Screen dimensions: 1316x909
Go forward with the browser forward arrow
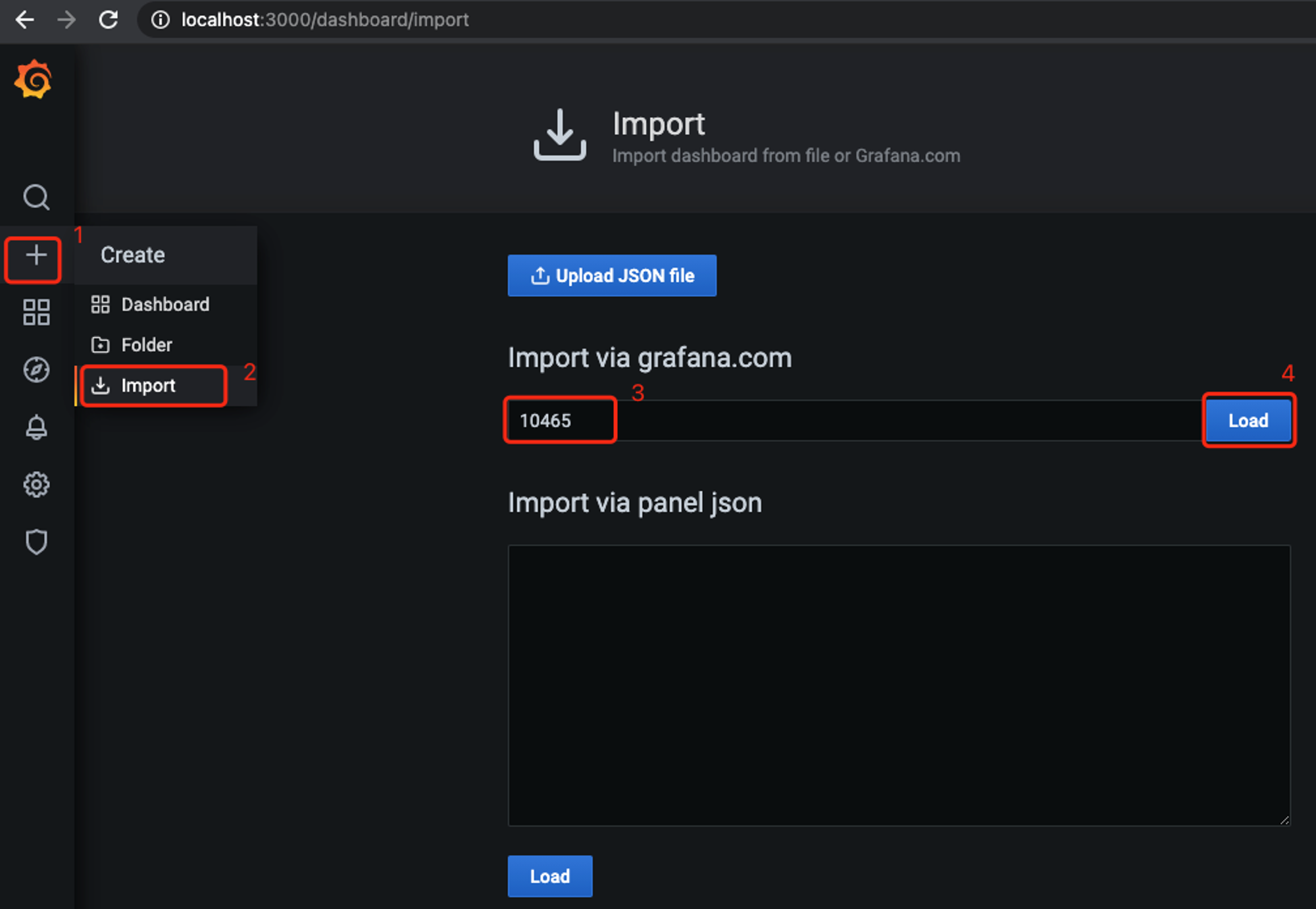point(66,20)
